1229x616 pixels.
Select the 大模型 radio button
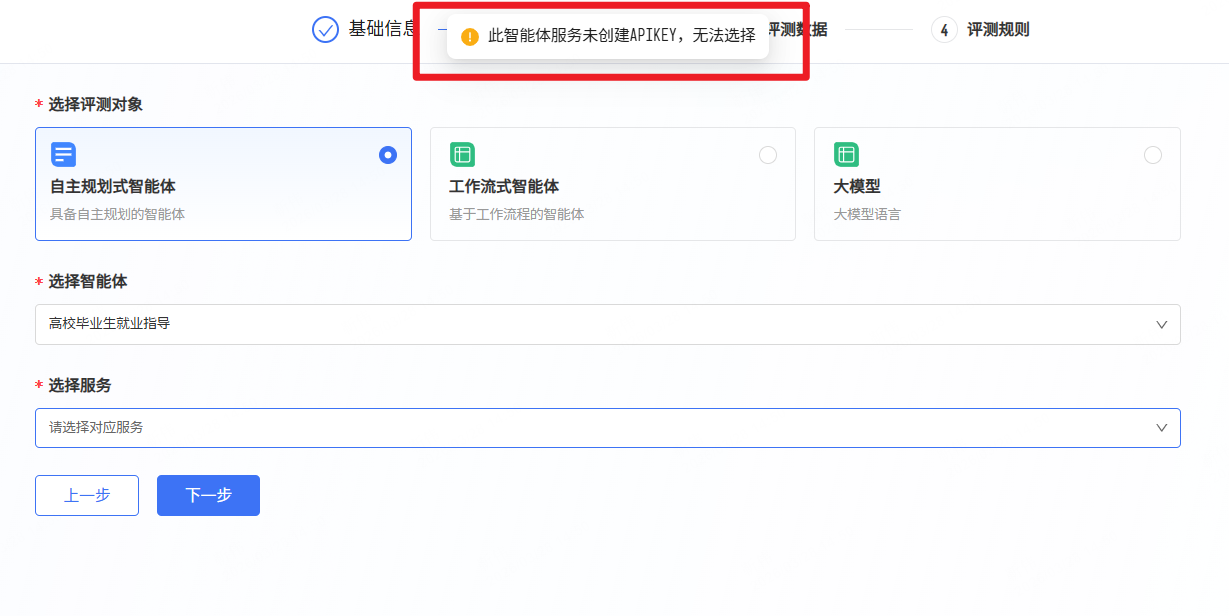(x=1153, y=155)
